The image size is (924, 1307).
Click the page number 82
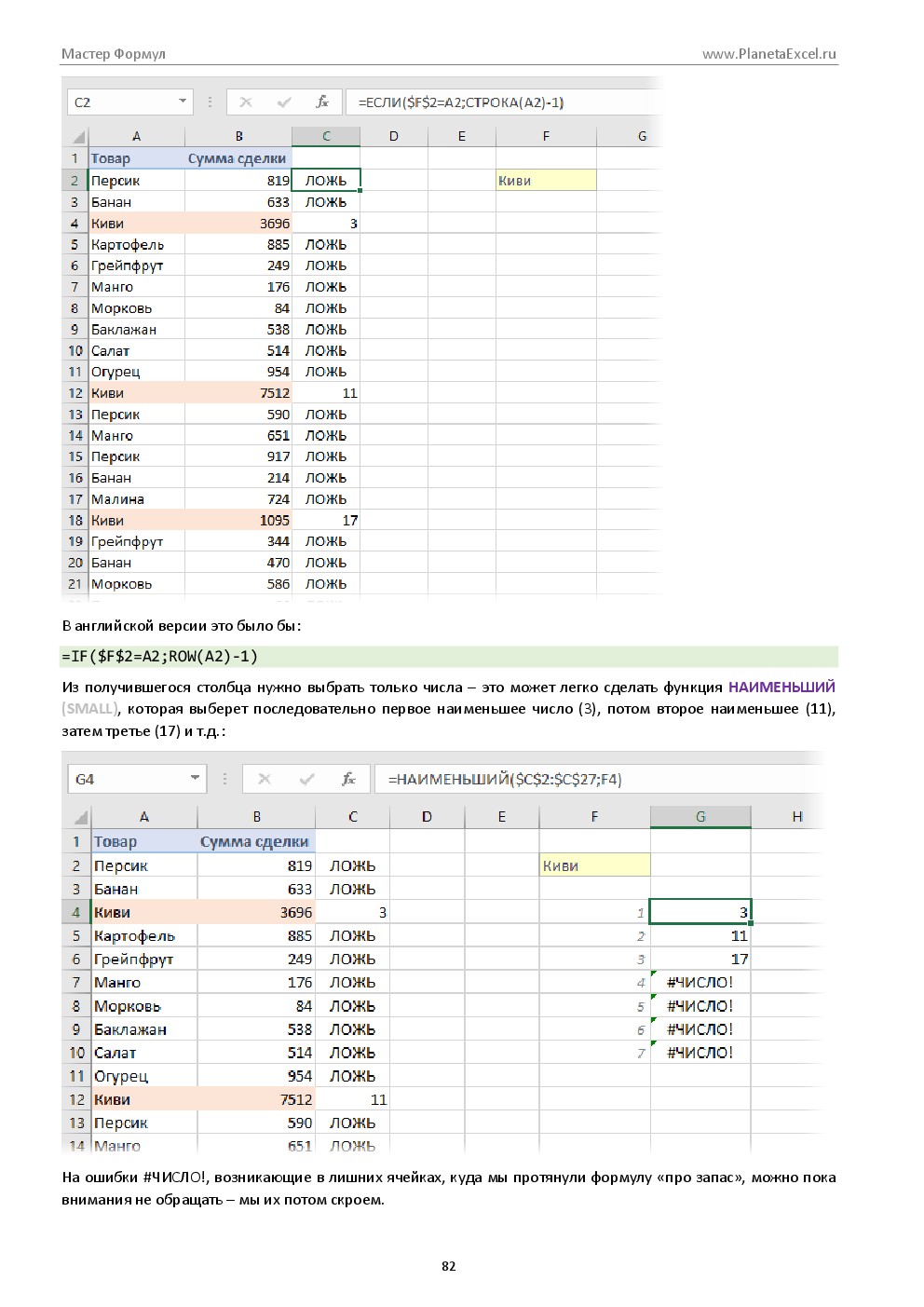point(449,1266)
